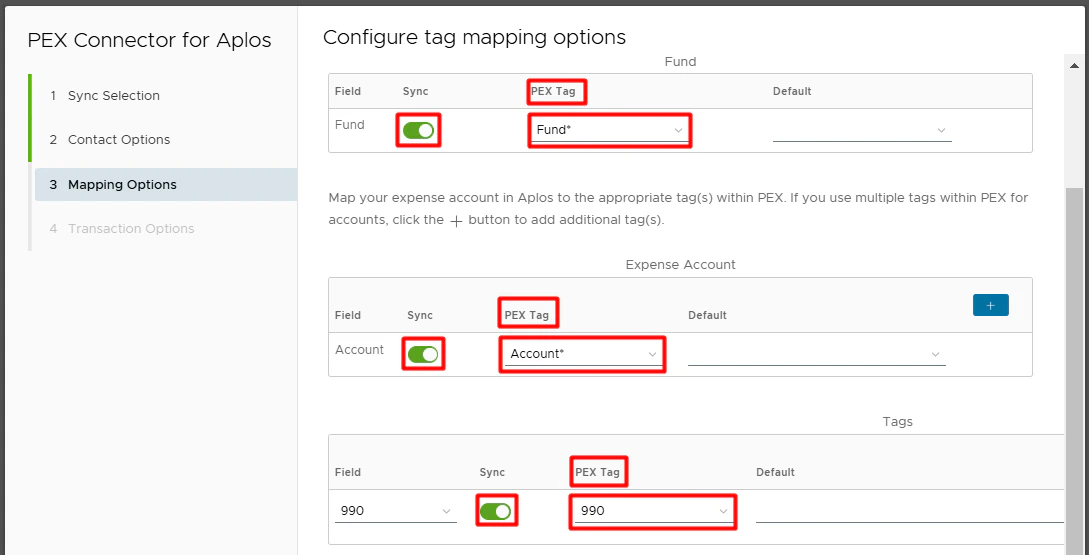
Task: Open the 990 PEX Tag dropdown
Action: pos(654,511)
